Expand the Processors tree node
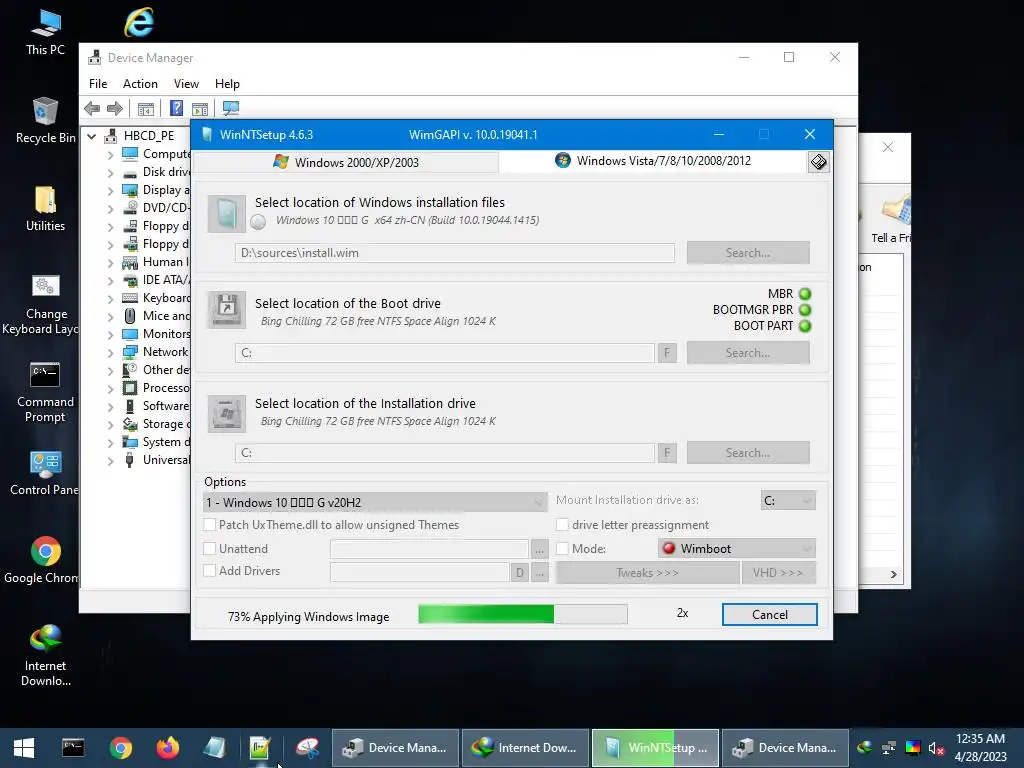Image resolution: width=1024 pixels, height=768 pixels. pyautogui.click(x=110, y=389)
